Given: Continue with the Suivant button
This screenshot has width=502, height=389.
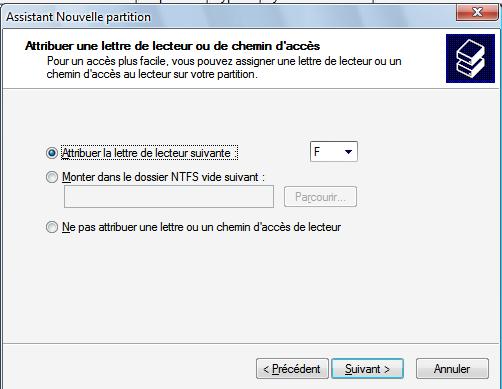Looking at the screenshot, I should tap(367, 369).
